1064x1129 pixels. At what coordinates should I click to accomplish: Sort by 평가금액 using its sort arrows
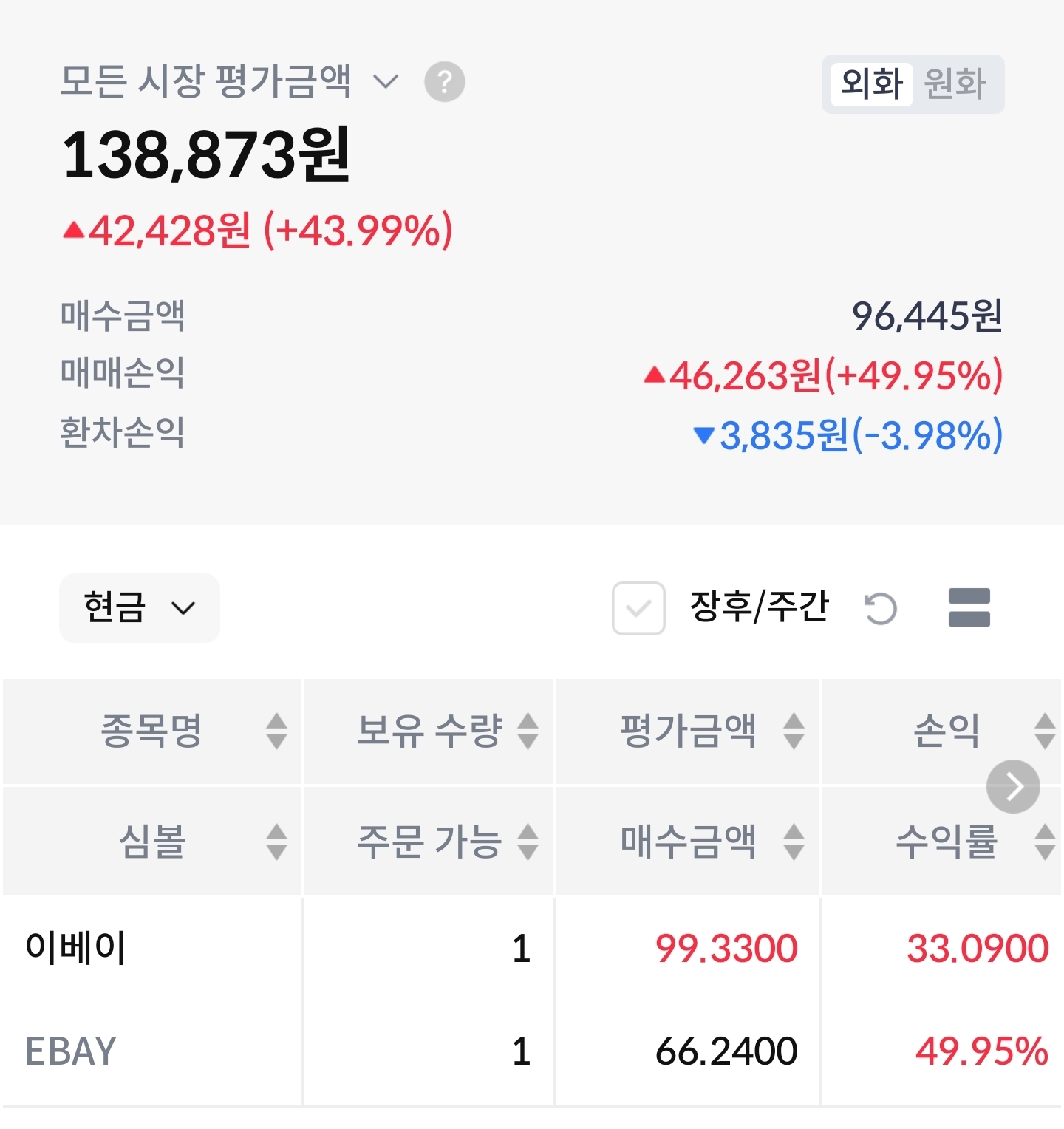coord(794,731)
